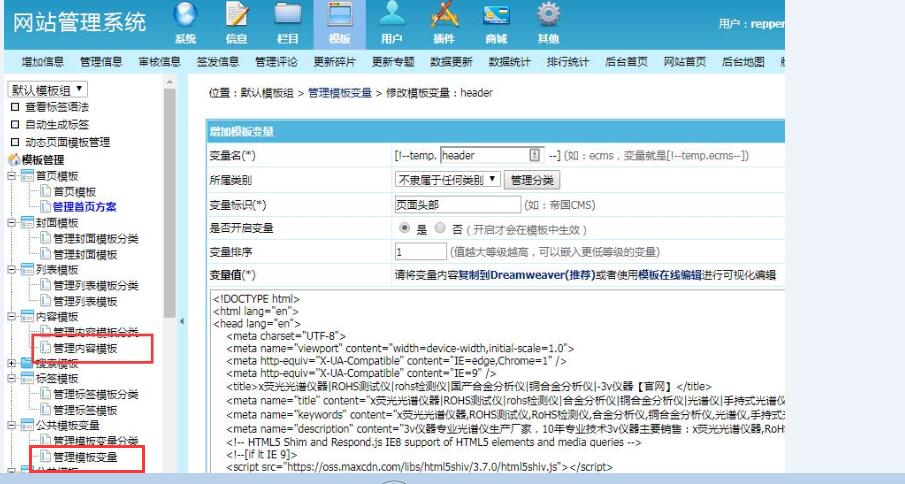Open 管理标签模板 in the tree
Screen dimensions: 905x484
pos(85,410)
